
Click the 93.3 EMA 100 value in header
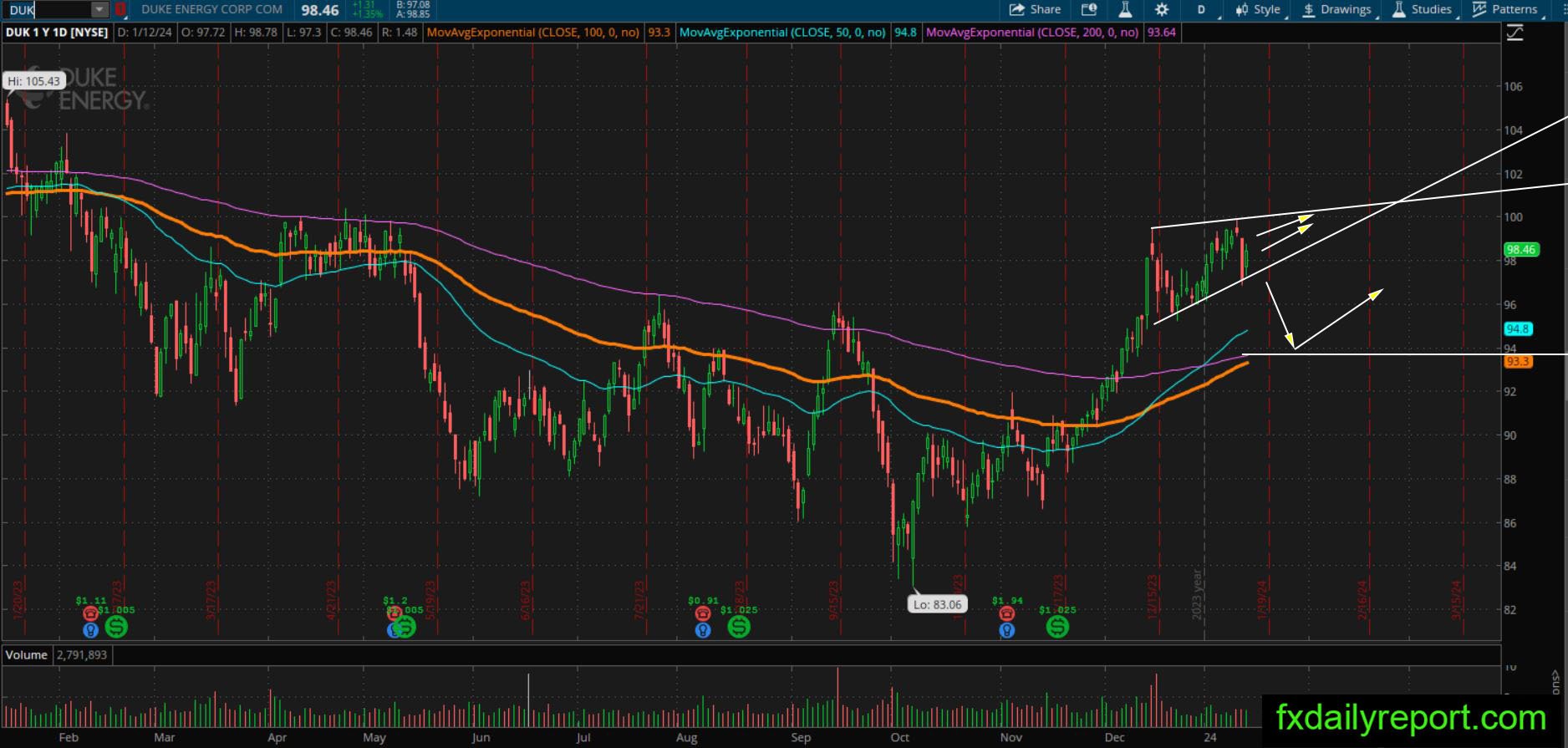click(x=659, y=33)
